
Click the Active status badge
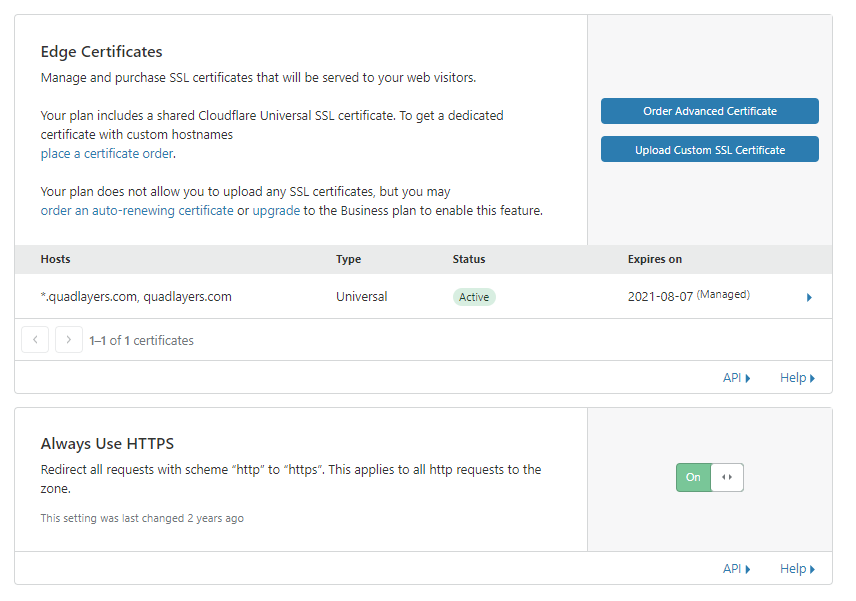pyautogui.click(x=474, y=297)
